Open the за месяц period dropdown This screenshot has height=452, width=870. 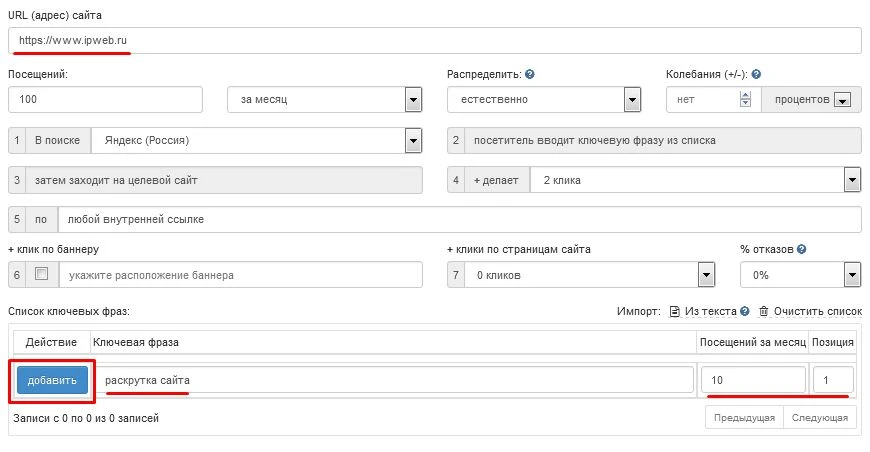click(412, 99)
